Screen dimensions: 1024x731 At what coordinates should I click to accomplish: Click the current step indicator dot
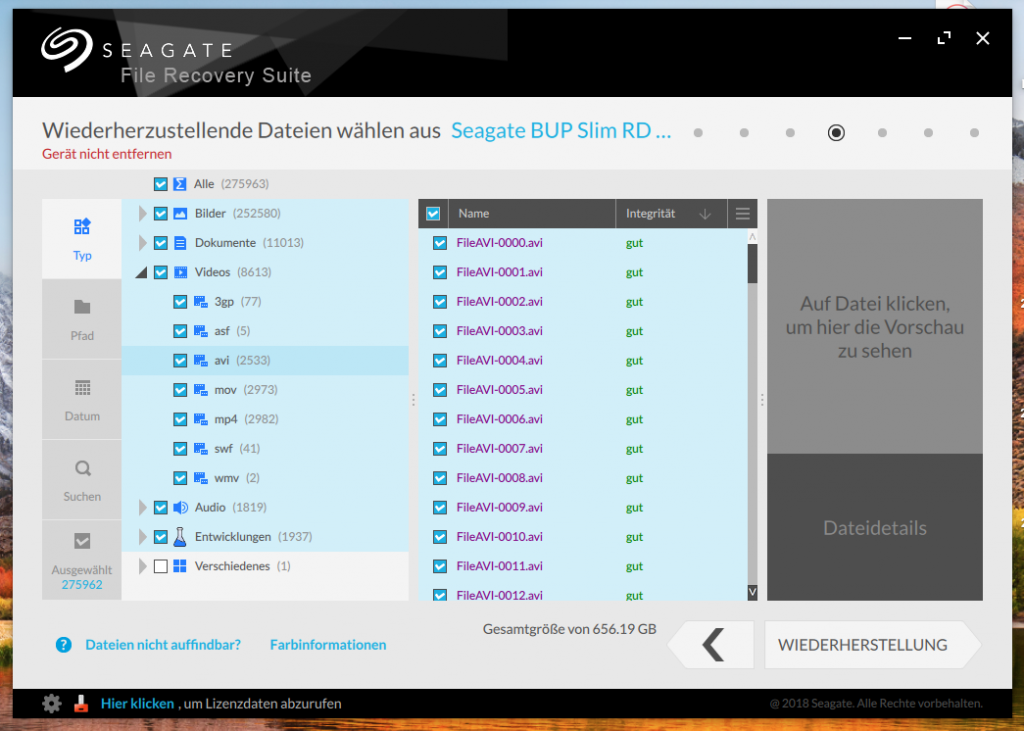[836, 133]
